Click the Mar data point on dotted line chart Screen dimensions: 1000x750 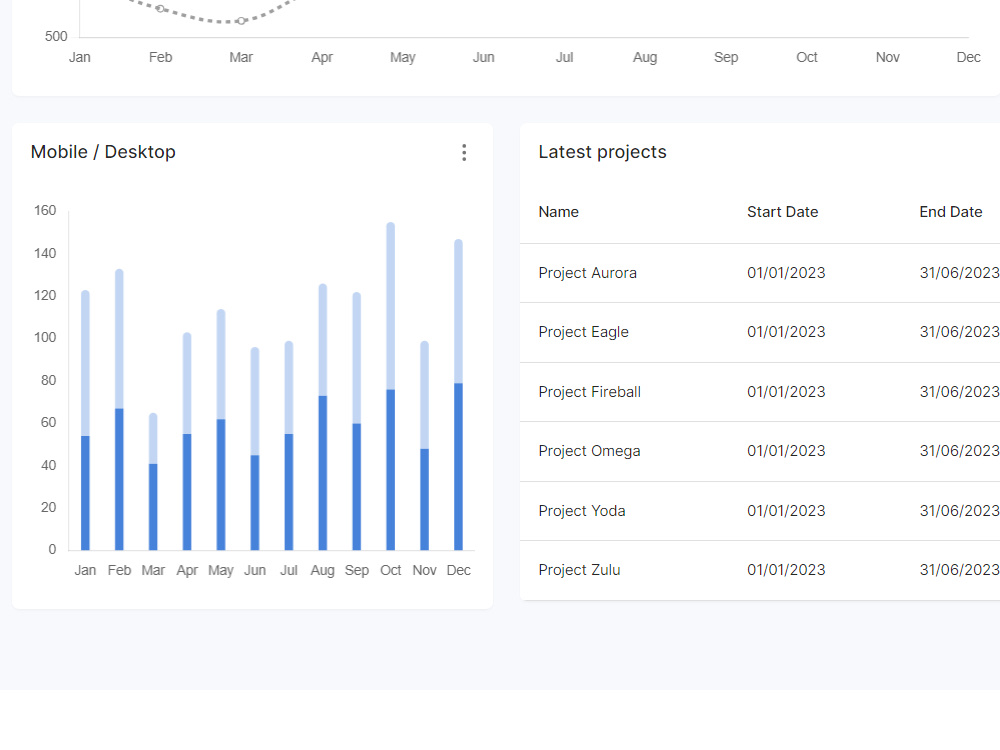click(x=241, y=21)
